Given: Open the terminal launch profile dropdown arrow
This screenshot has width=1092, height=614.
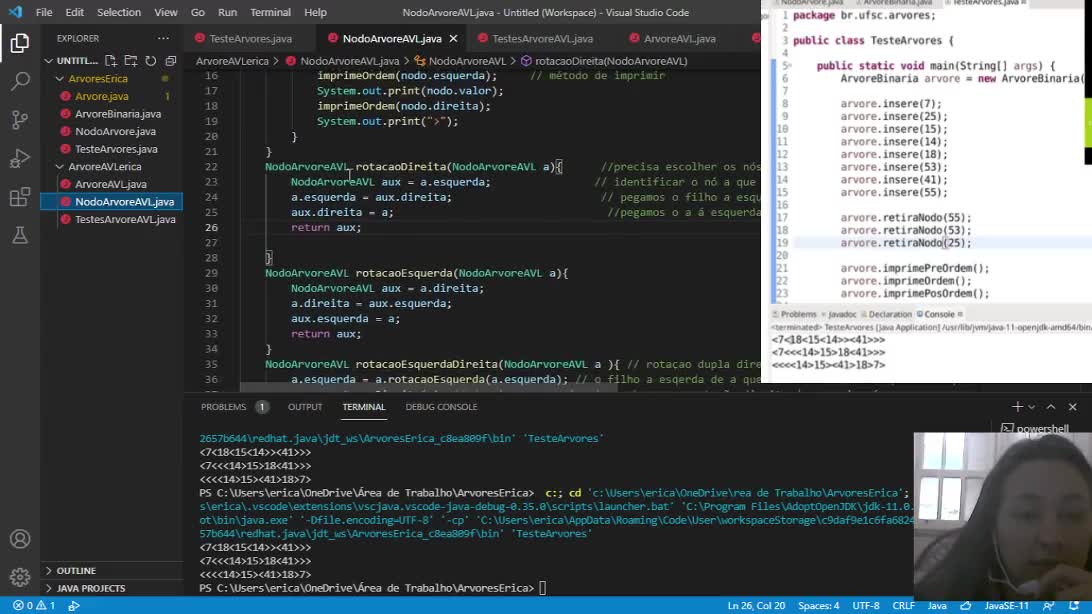Looking at the screenshot, I should 1032,407.
